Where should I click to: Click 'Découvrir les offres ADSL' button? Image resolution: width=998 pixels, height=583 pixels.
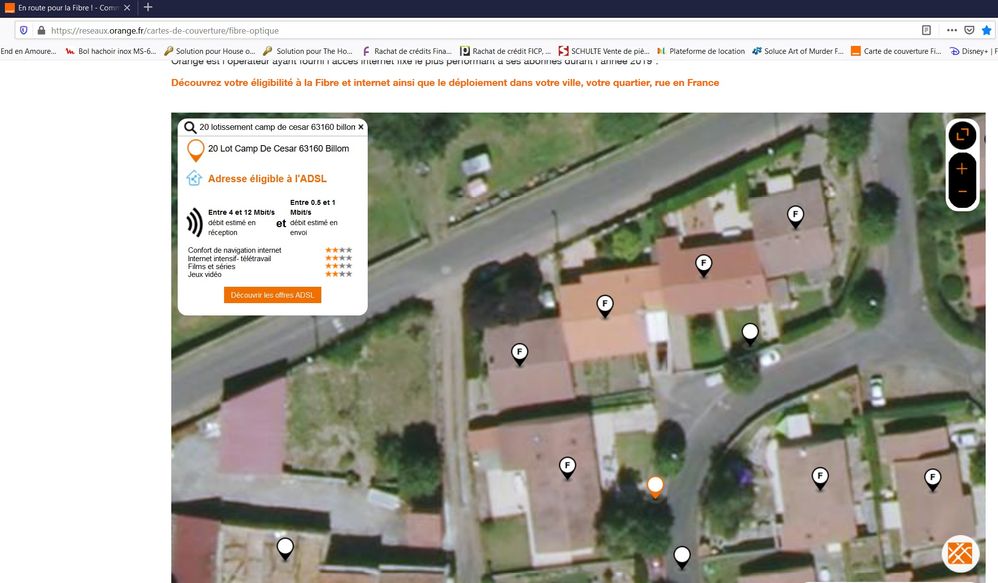point(272,295)
